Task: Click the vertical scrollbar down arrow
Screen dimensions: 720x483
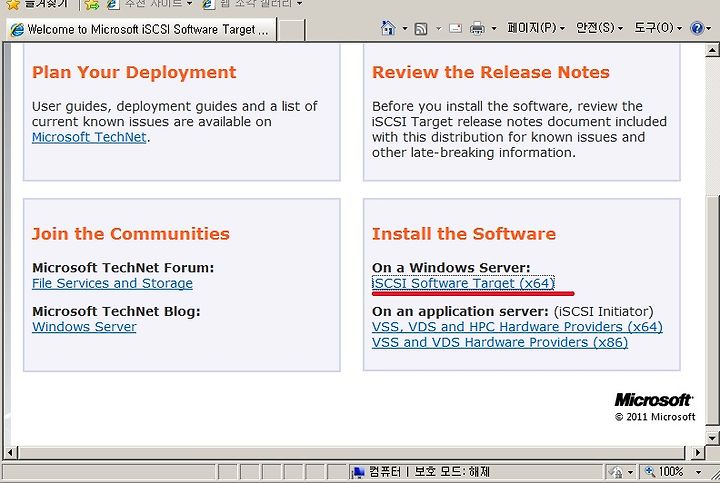Action: 712,438
